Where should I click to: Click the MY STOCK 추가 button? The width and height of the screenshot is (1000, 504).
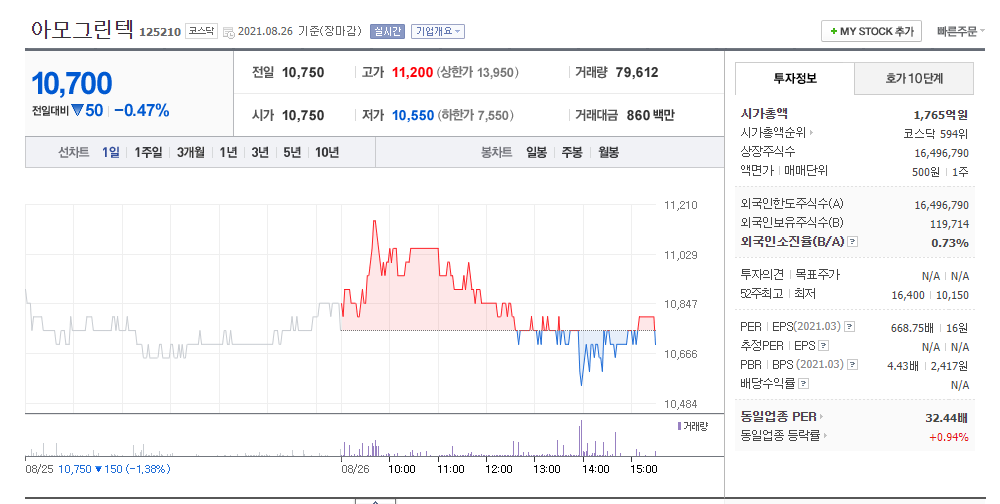click(x=871, y=31)
